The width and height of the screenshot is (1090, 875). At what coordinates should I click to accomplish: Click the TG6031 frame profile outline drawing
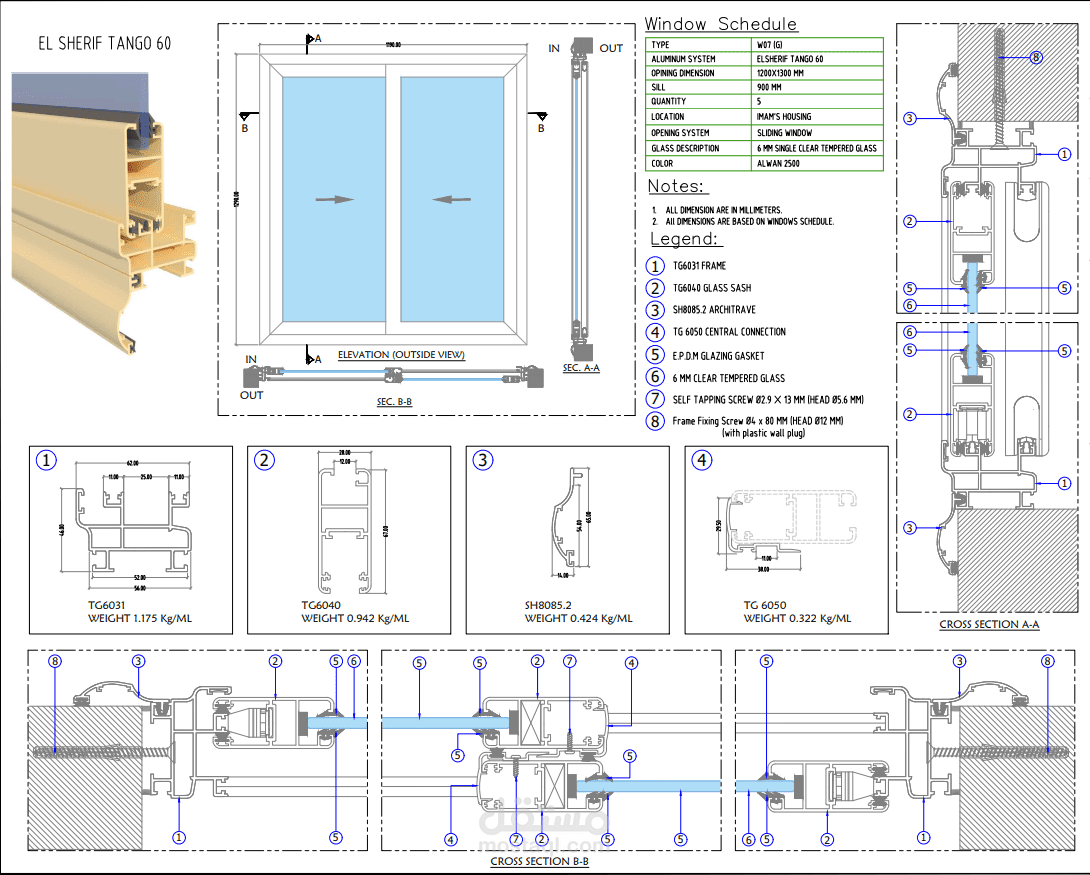coord(132,530)
